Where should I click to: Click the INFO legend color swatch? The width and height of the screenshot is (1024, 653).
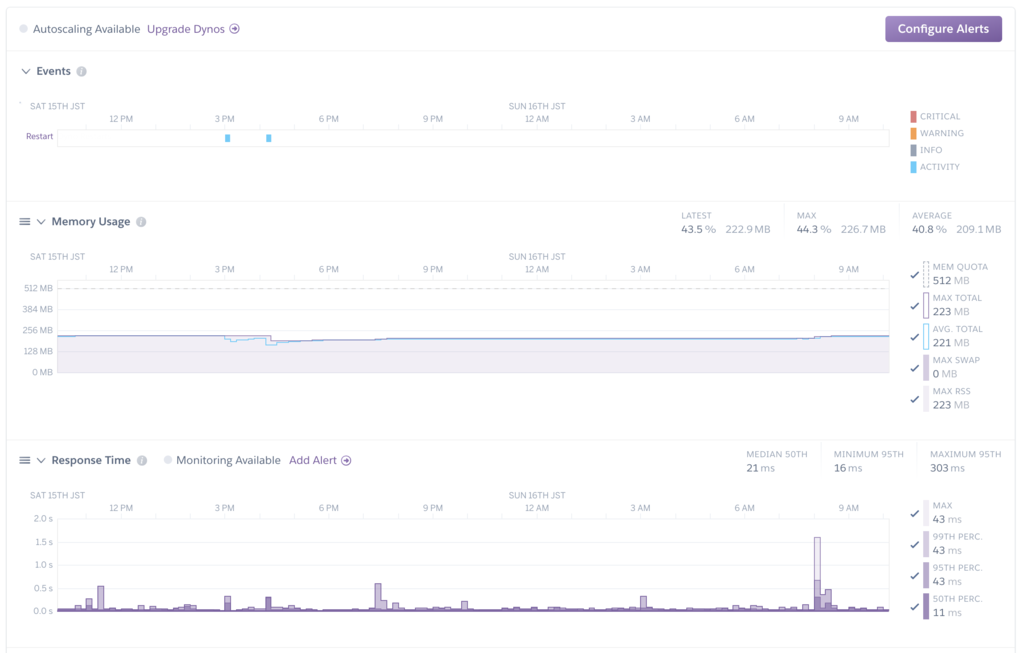click(913, 150)
